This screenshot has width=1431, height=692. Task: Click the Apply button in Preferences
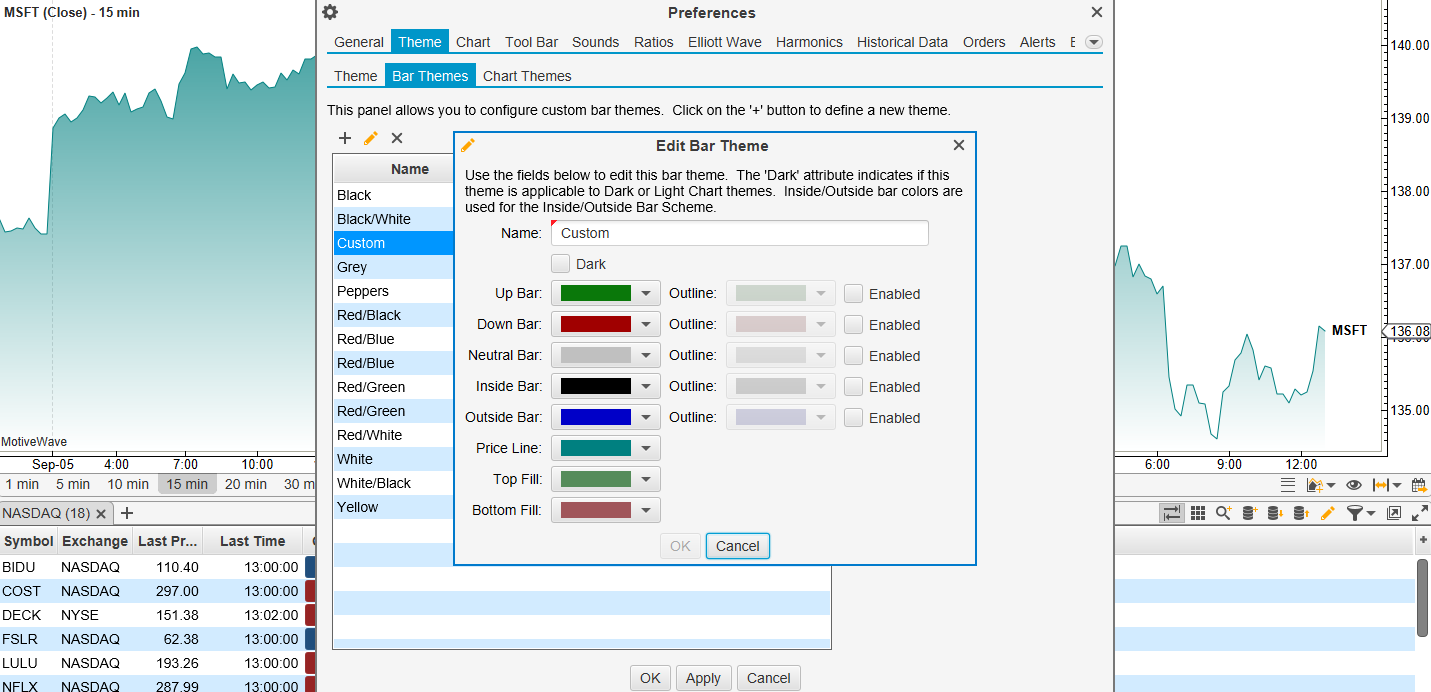703,678
